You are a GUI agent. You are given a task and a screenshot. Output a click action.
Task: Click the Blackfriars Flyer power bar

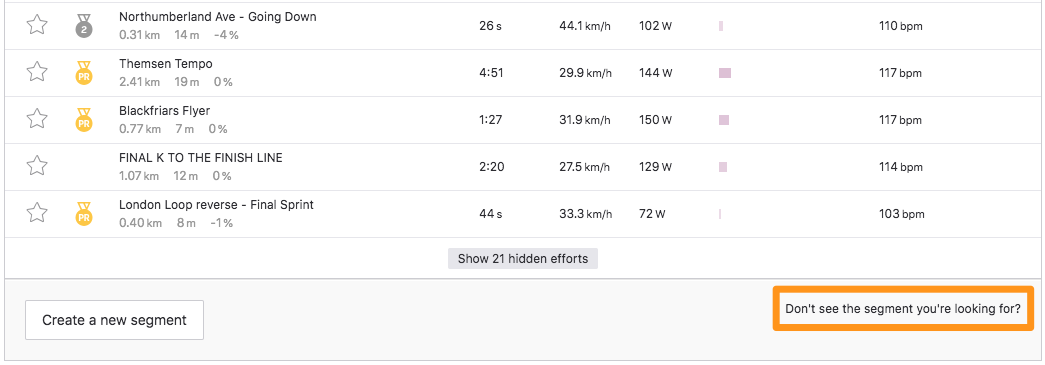[x=724, y=120]
